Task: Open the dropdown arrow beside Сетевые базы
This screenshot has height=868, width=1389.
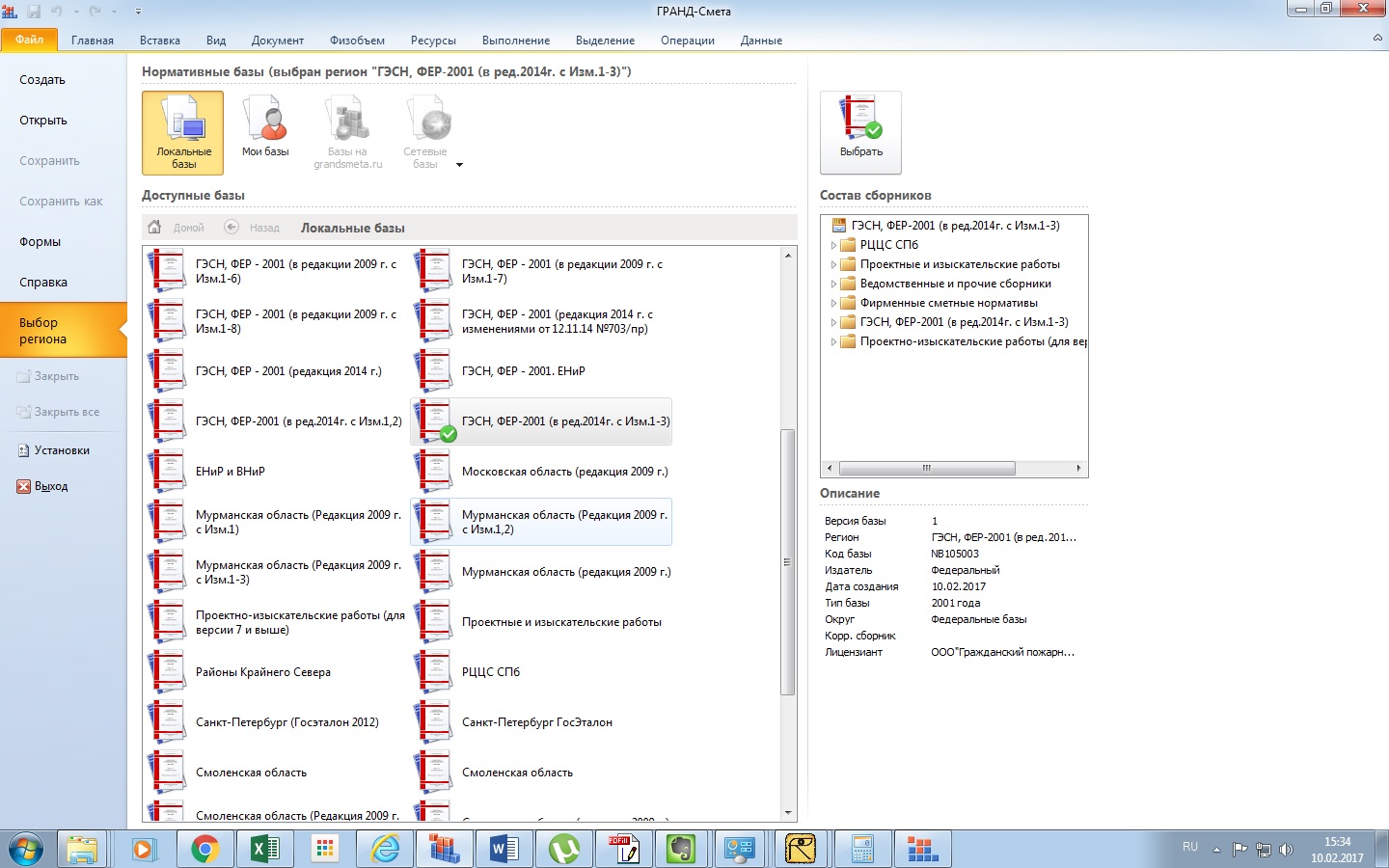Action: [459, 165]
